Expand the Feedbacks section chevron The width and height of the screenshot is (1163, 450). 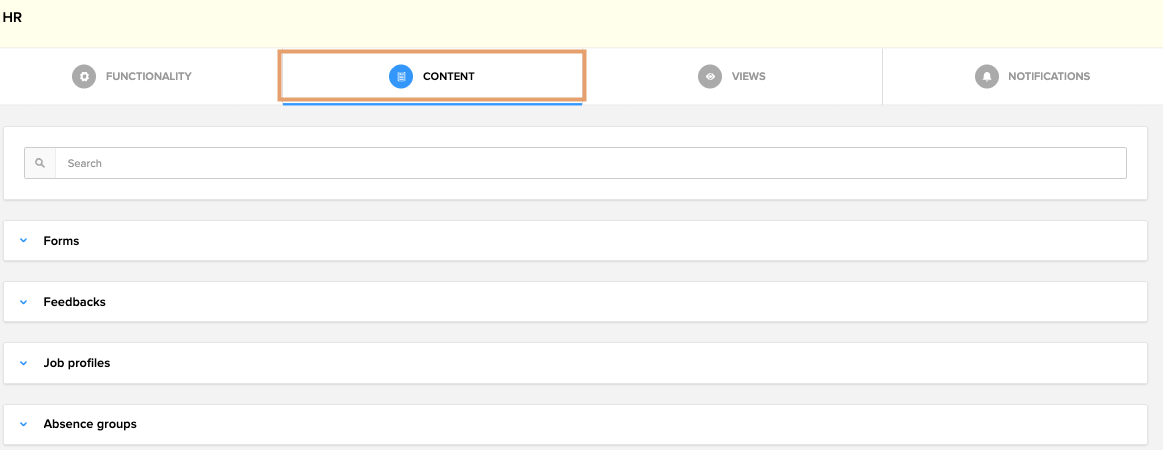click(x=24, y=302)
